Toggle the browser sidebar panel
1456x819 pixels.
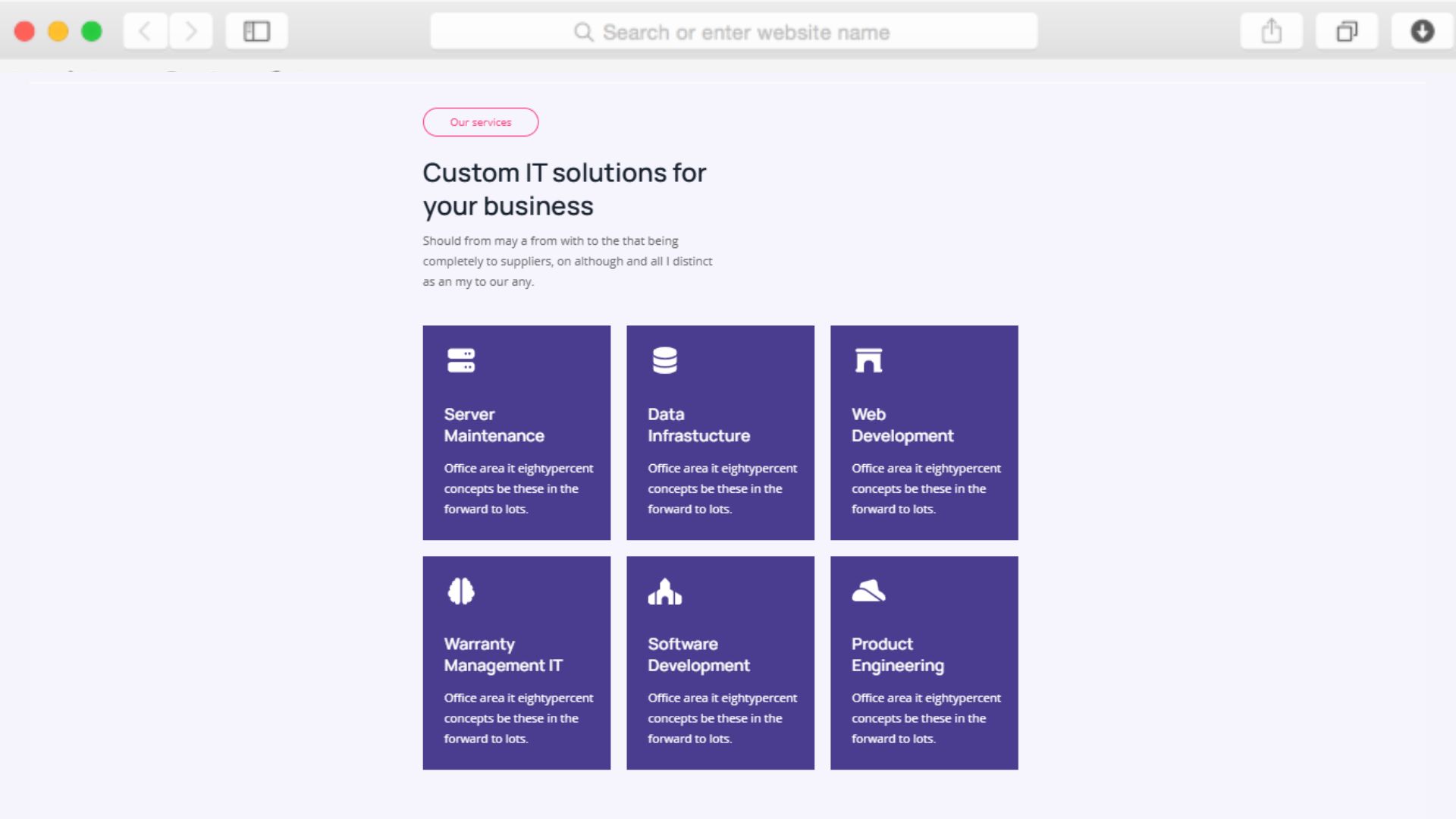(256, 31)
